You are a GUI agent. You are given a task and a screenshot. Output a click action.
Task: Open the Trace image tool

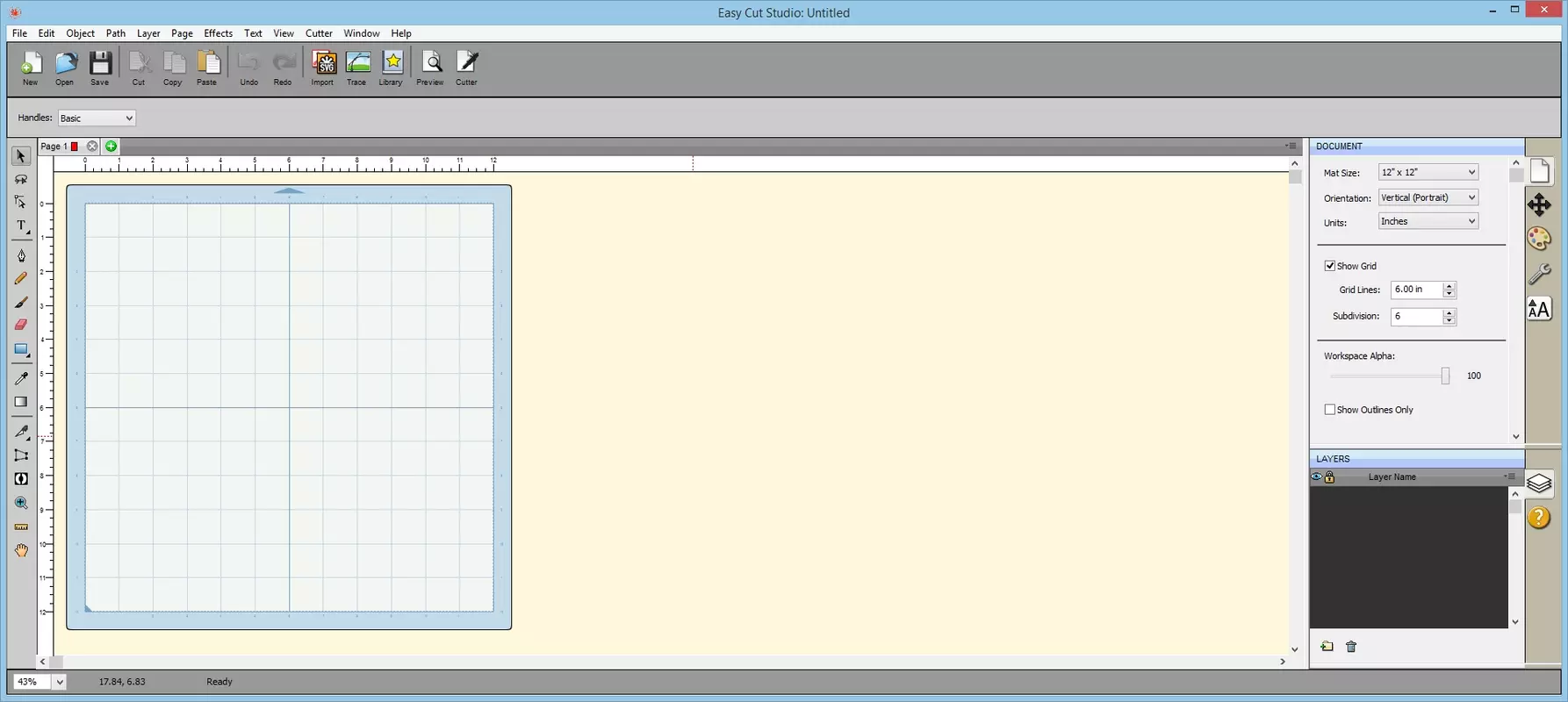click(x=356, y=68)
